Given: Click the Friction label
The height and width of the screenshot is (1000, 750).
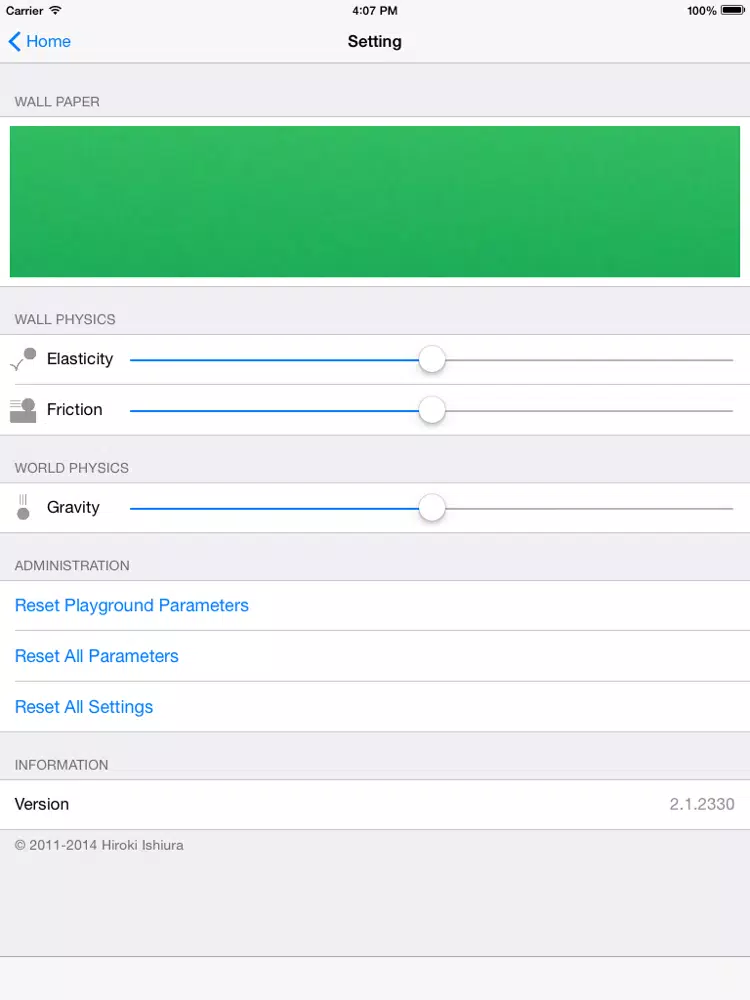Looking at the screenshot, I should (75, 409).
